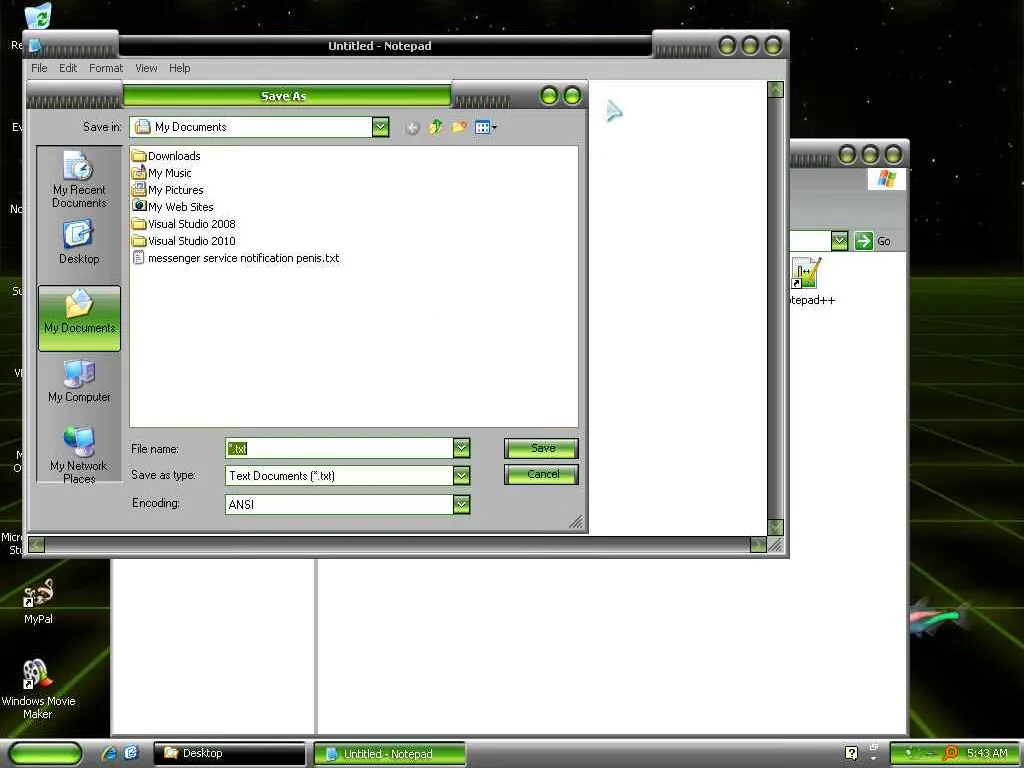The width and height of the screenshot is (1024, 768).
Task: Click the taskbar clock showing 5:43 AM
Action: point(987,753)
